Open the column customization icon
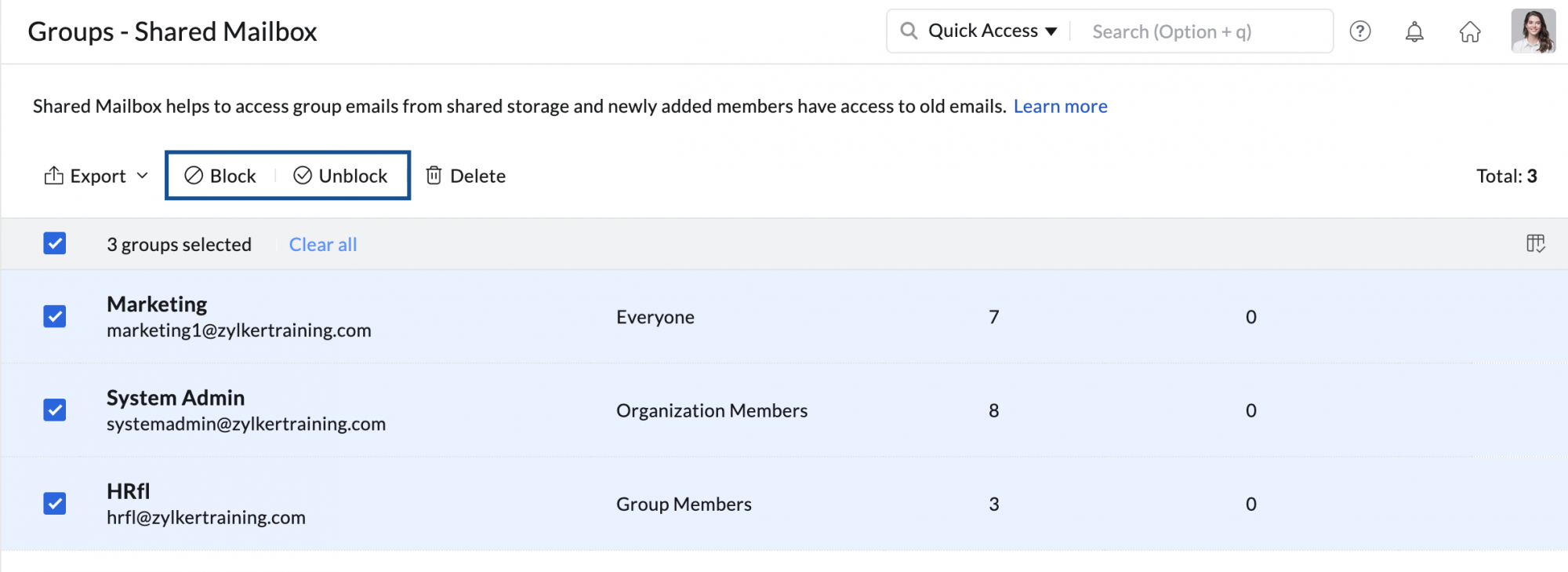Screen dimensions: 1568x572 [1535, 244]
